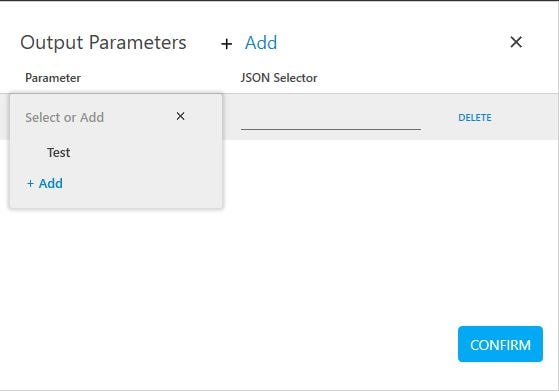Click the gray gap between the selector field and DELETE

point(439,117)
